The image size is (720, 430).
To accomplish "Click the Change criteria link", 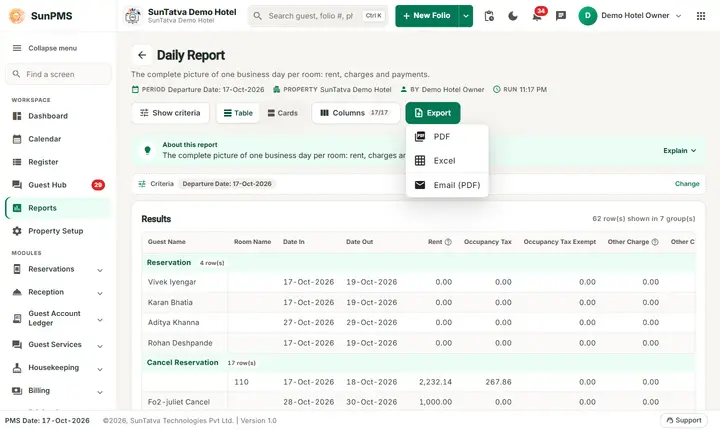I will point(687,184).
